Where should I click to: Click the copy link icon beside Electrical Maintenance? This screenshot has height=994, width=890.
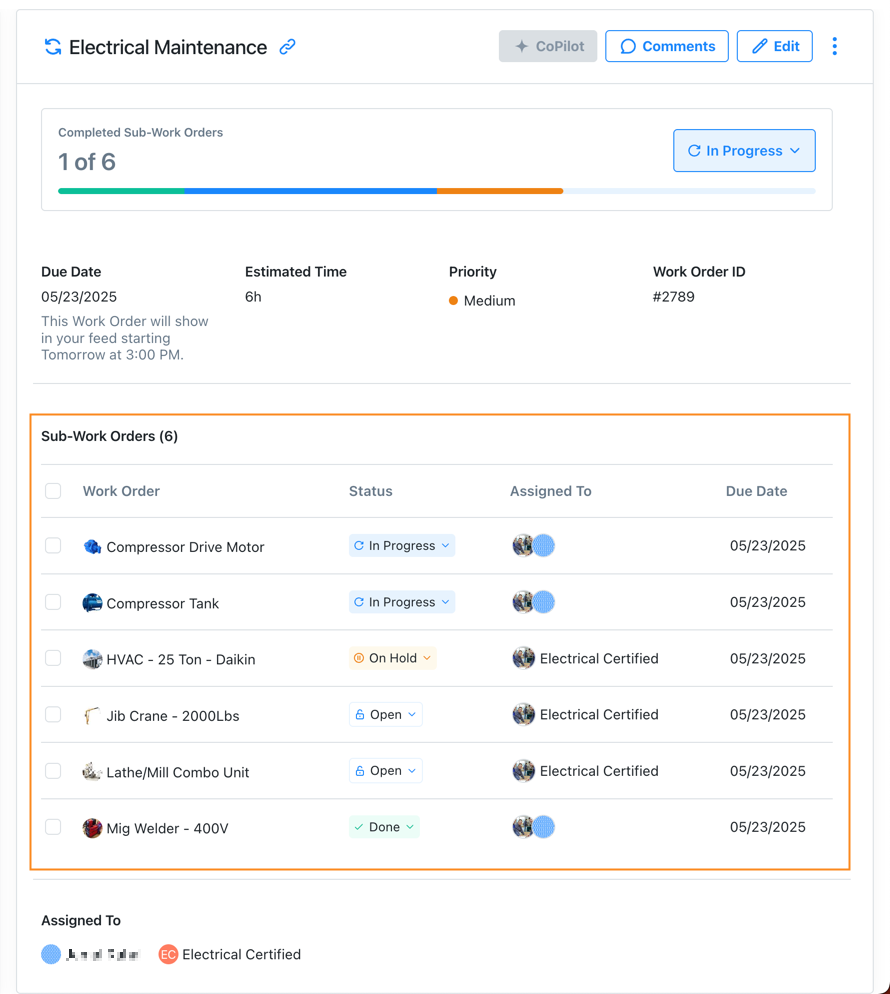coord(287,47)
